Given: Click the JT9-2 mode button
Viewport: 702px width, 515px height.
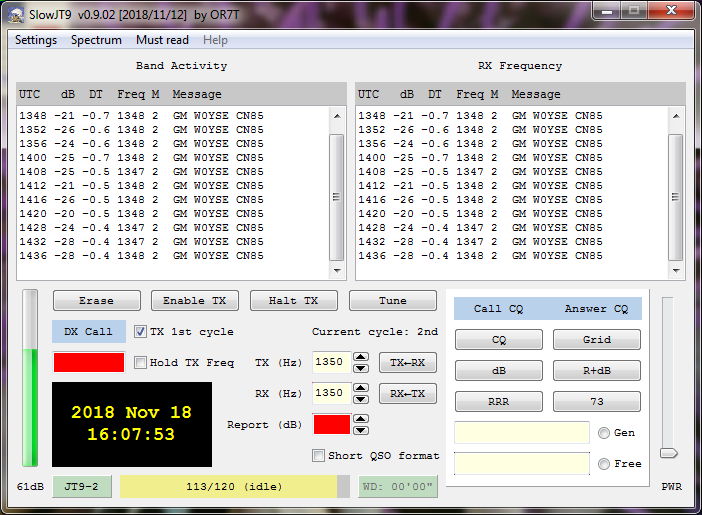Looking at the screenshot, I should [81, 486].
